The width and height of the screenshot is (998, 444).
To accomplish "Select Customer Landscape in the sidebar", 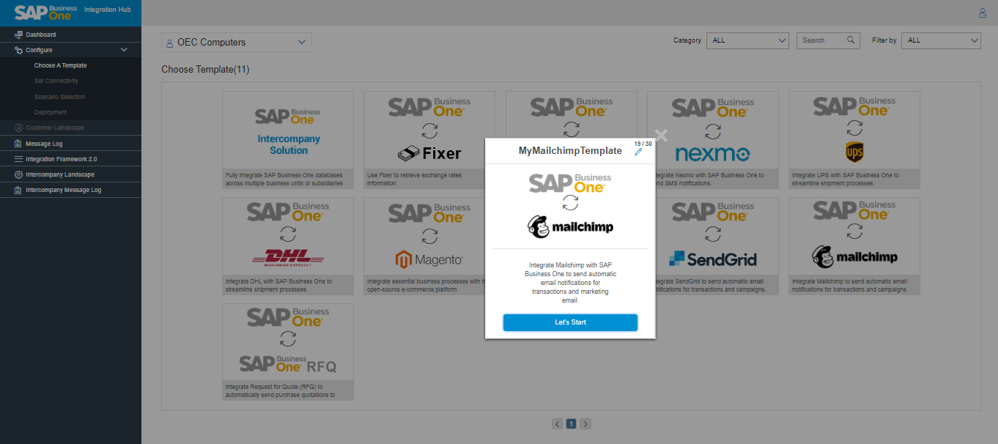I will (x=55, y=128).
